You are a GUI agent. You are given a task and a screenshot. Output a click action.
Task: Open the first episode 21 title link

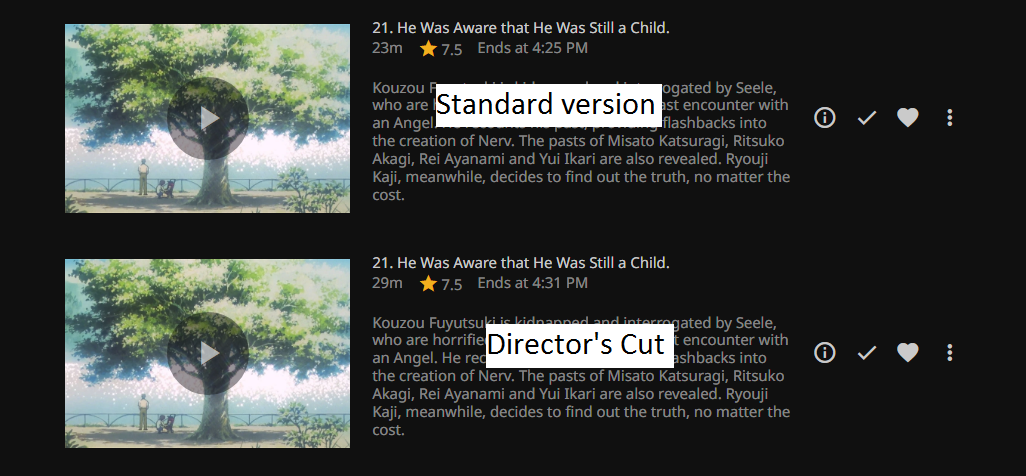coord(520,28)
